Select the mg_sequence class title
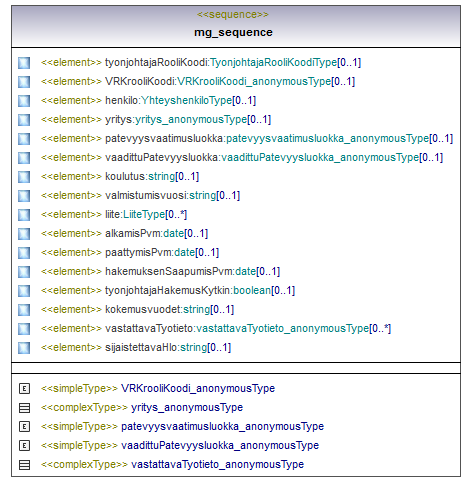471x481 pixels. 233,32
